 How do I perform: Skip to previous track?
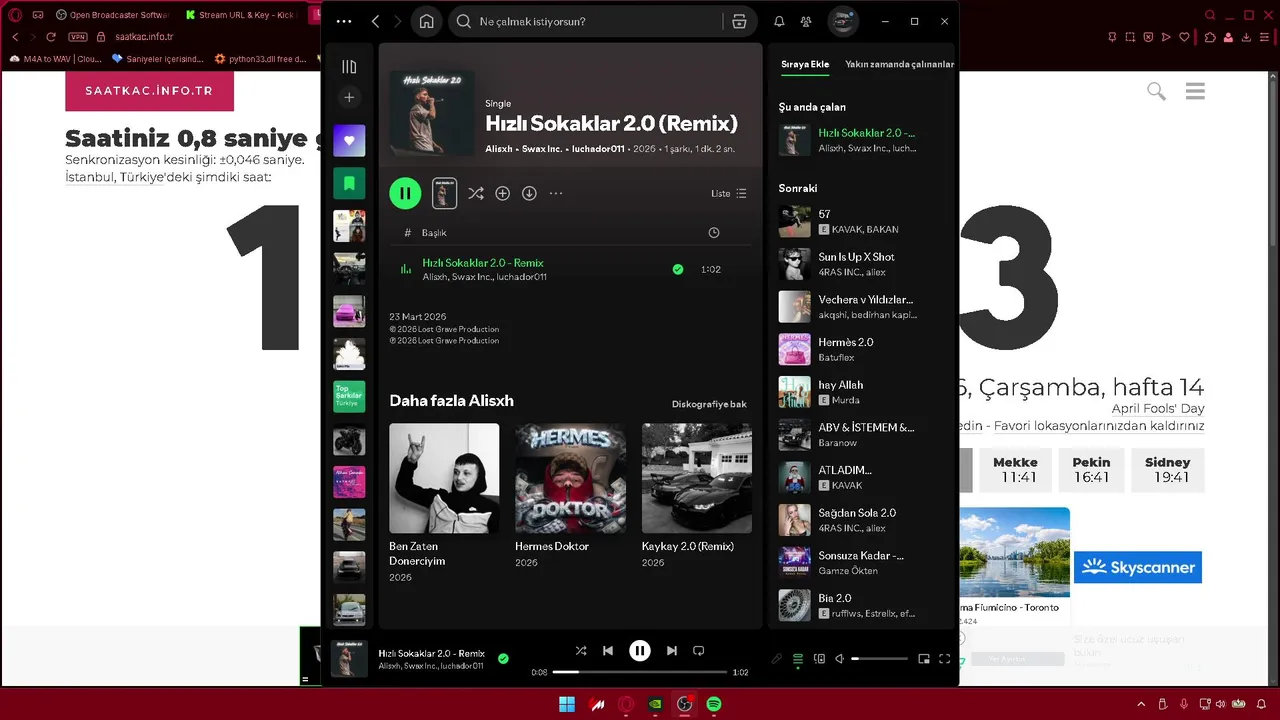(608, 651)
